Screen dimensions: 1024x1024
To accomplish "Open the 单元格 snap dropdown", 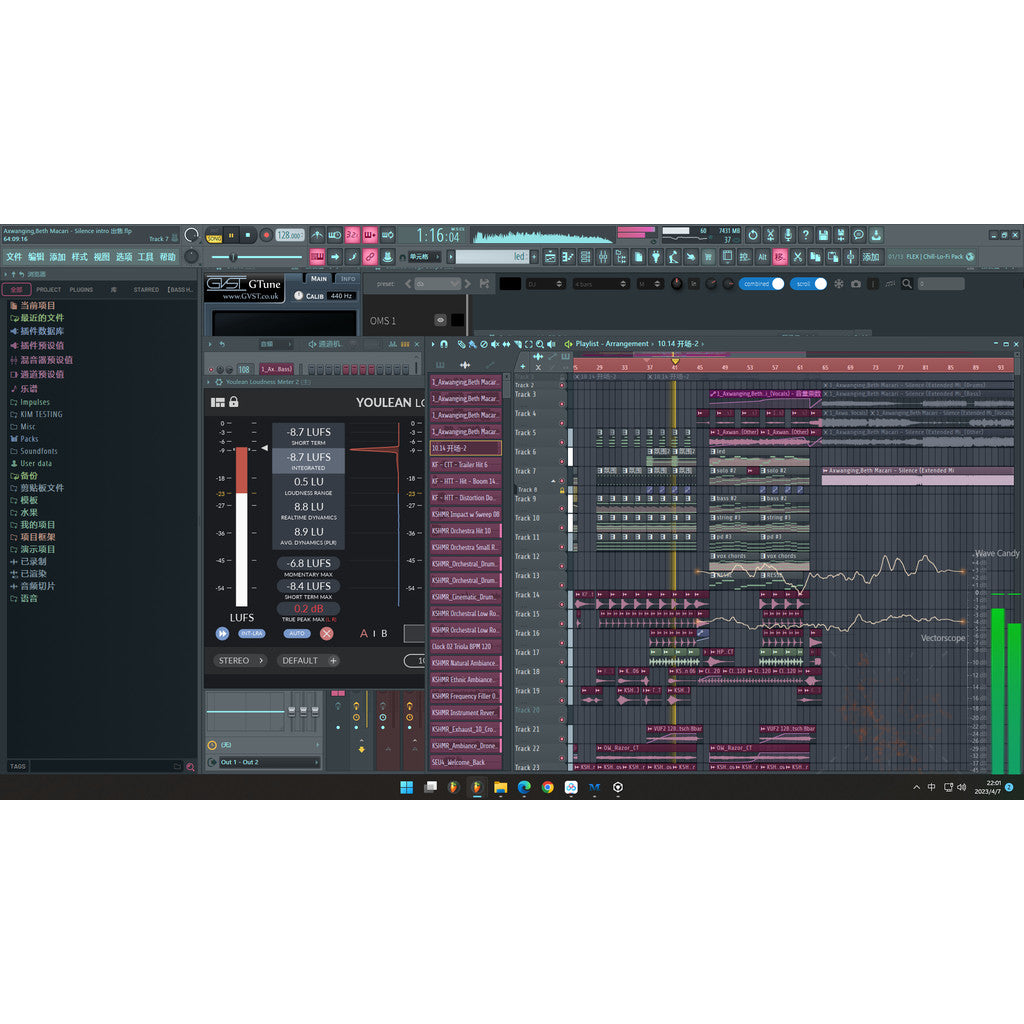I will point(420,258).
